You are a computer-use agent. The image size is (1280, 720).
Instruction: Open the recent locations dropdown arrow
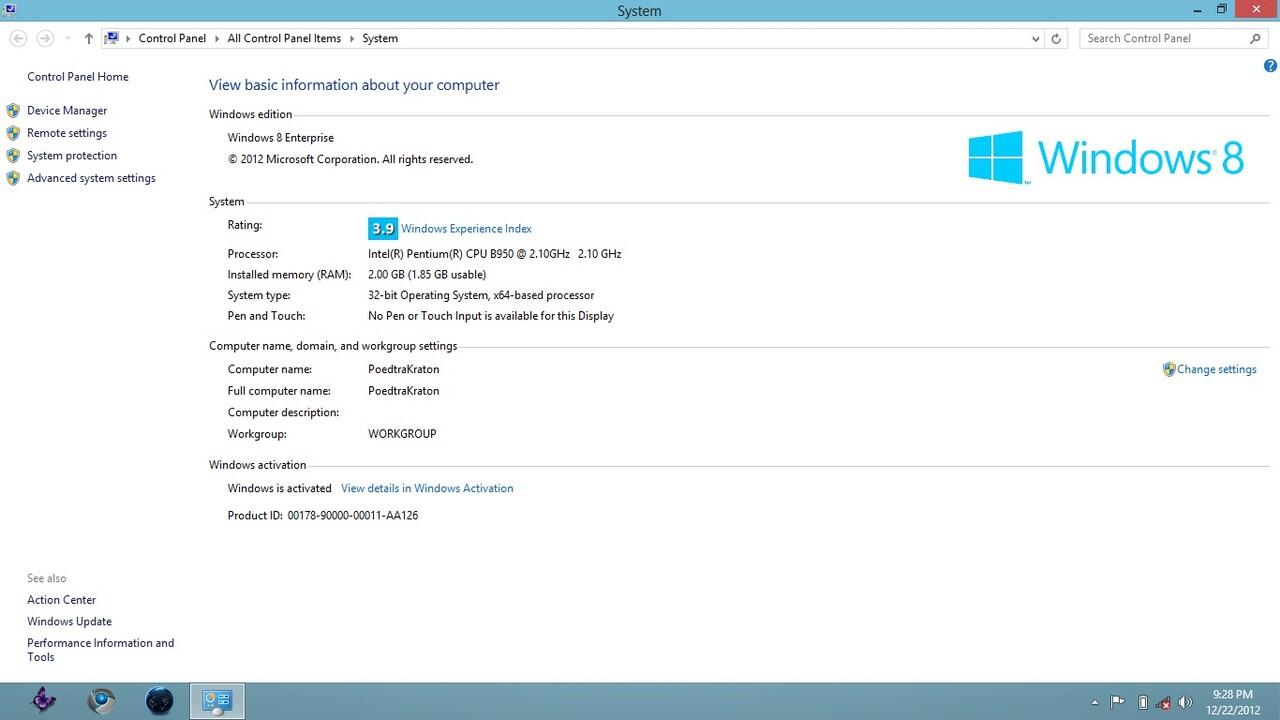click(67, 38)
